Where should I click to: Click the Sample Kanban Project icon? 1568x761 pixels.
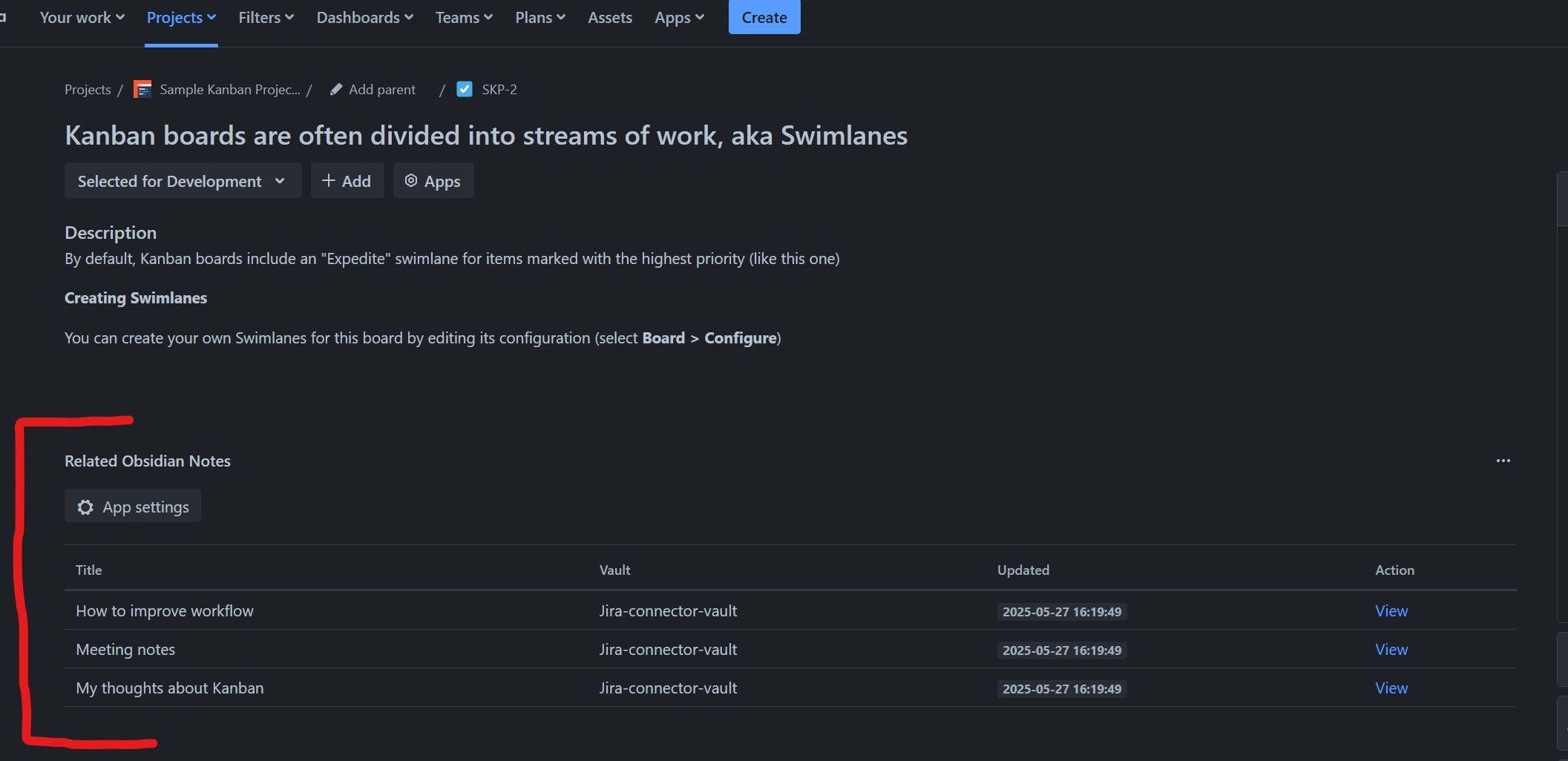point(142,90)
